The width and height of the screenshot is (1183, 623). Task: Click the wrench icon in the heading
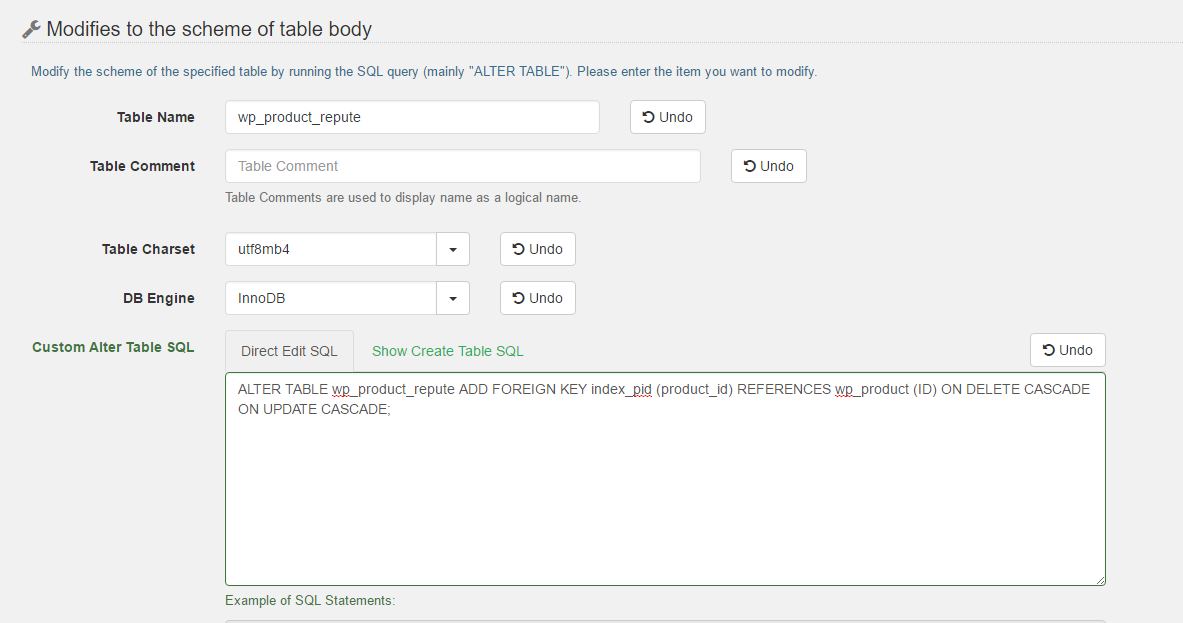click(x=31, y=30)
